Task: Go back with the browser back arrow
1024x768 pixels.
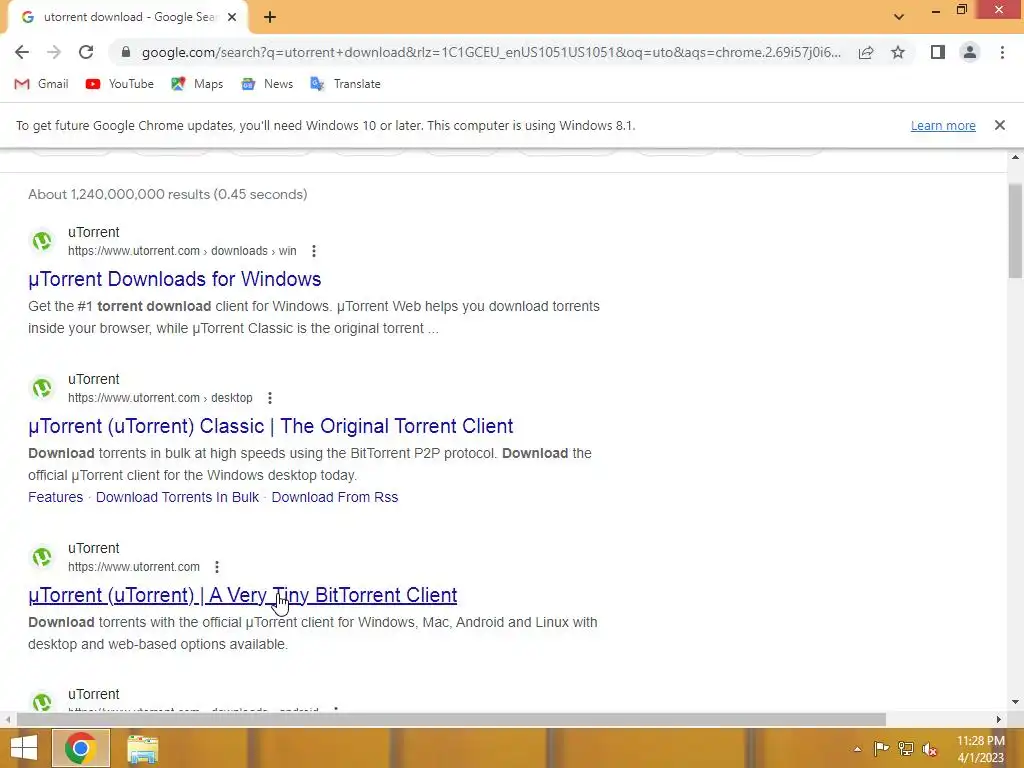Action: tap(22, 52)
